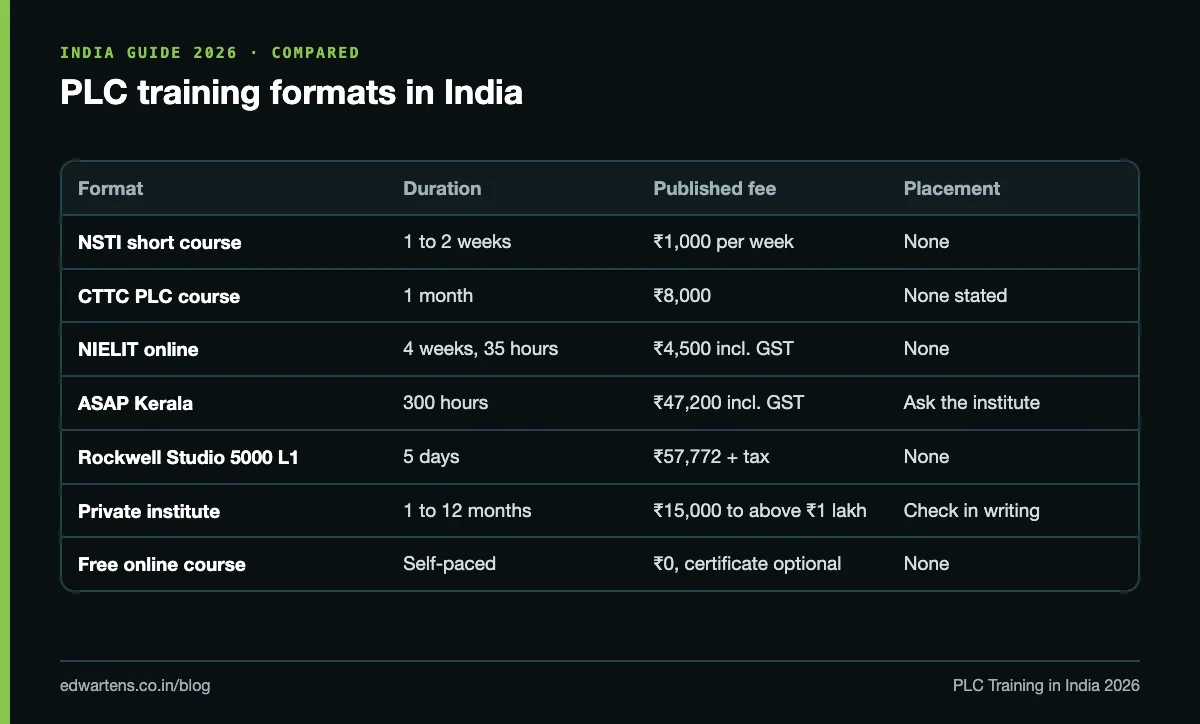This screenshot has width=1200, height=724.
Task: Click the '₹8,000' fee cell
Action: point(682,296)
